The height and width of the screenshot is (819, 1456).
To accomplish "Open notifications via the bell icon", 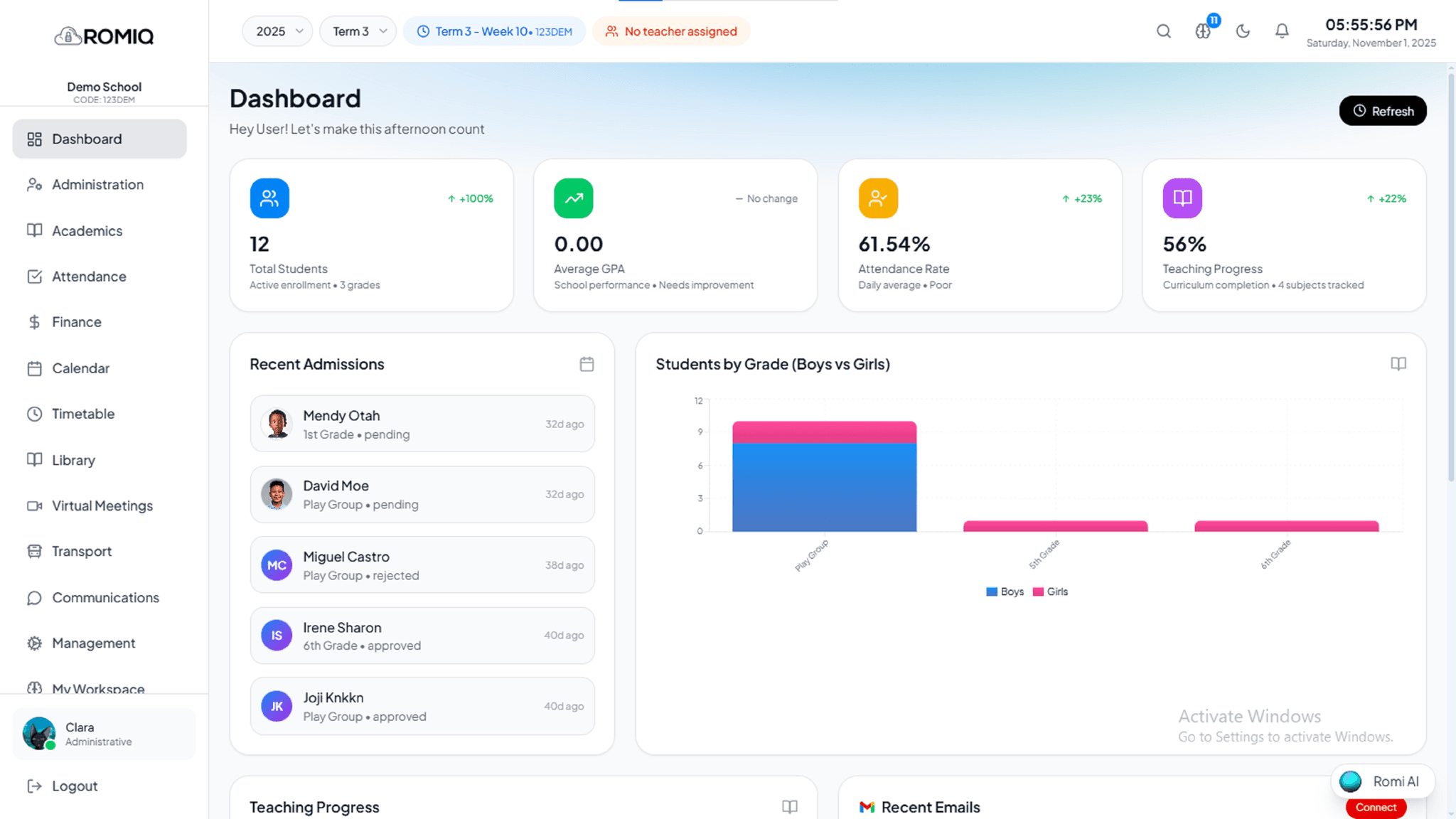I will point(1281,31).
